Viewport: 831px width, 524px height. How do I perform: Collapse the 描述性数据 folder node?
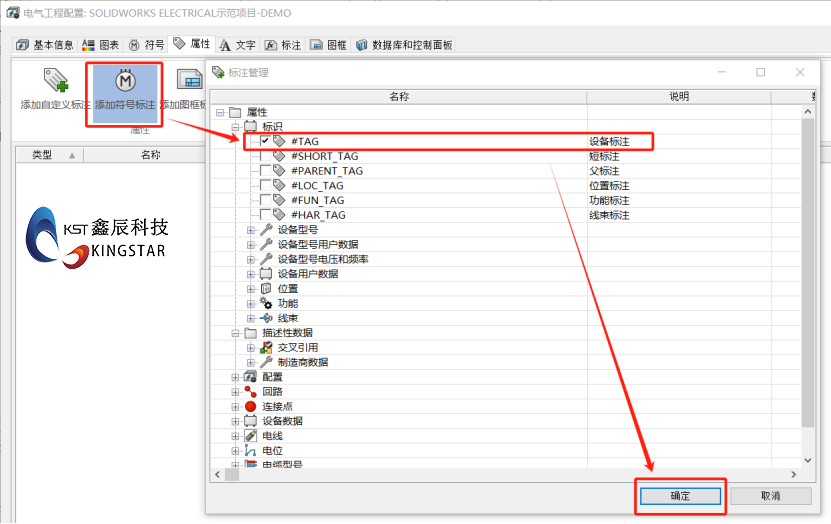click(236, 333)
